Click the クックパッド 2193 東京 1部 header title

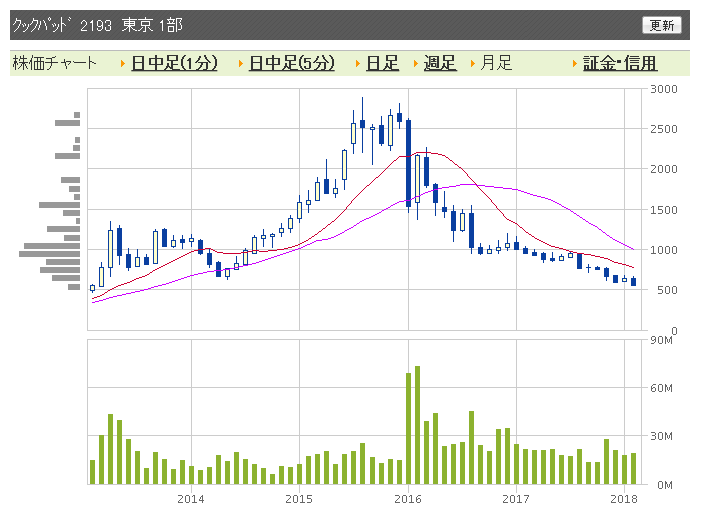tap(97, 25)
